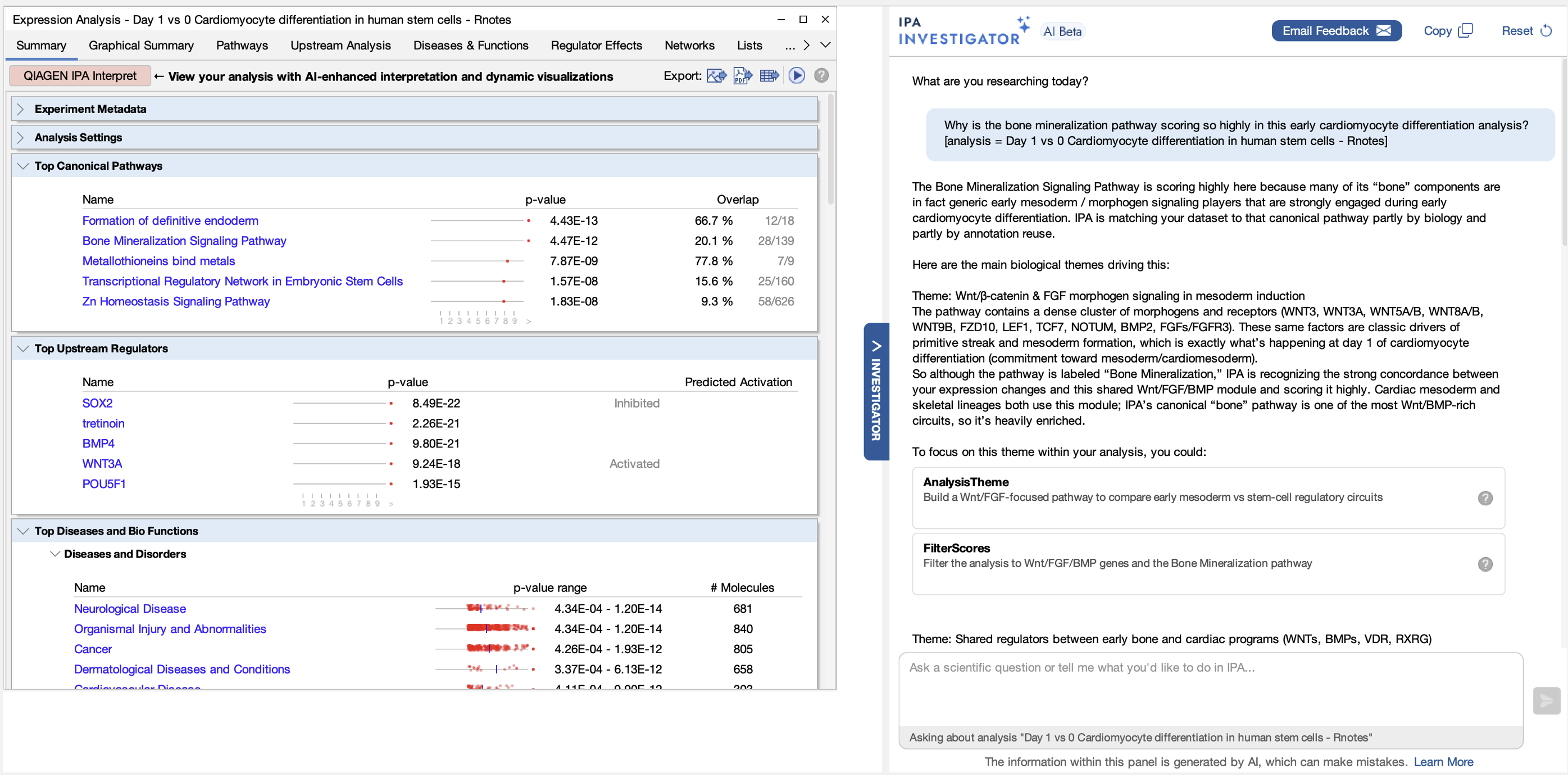Show more tabs via the ellipsis
Viewport: 1568px width, 778px height.
click(x=789, y=46)
